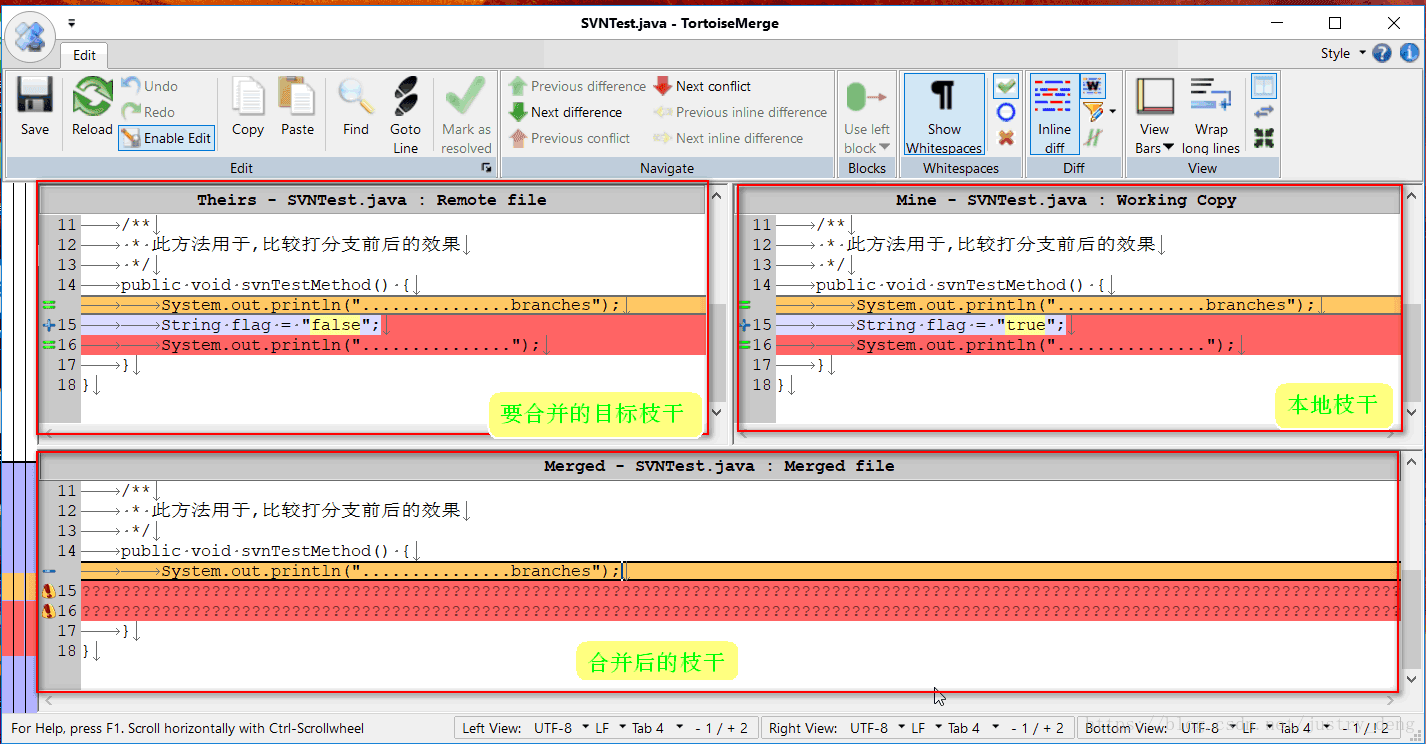Click down arrow of Mine pane scrollbar
1426x744 pixels.
tap(1411, 411)
